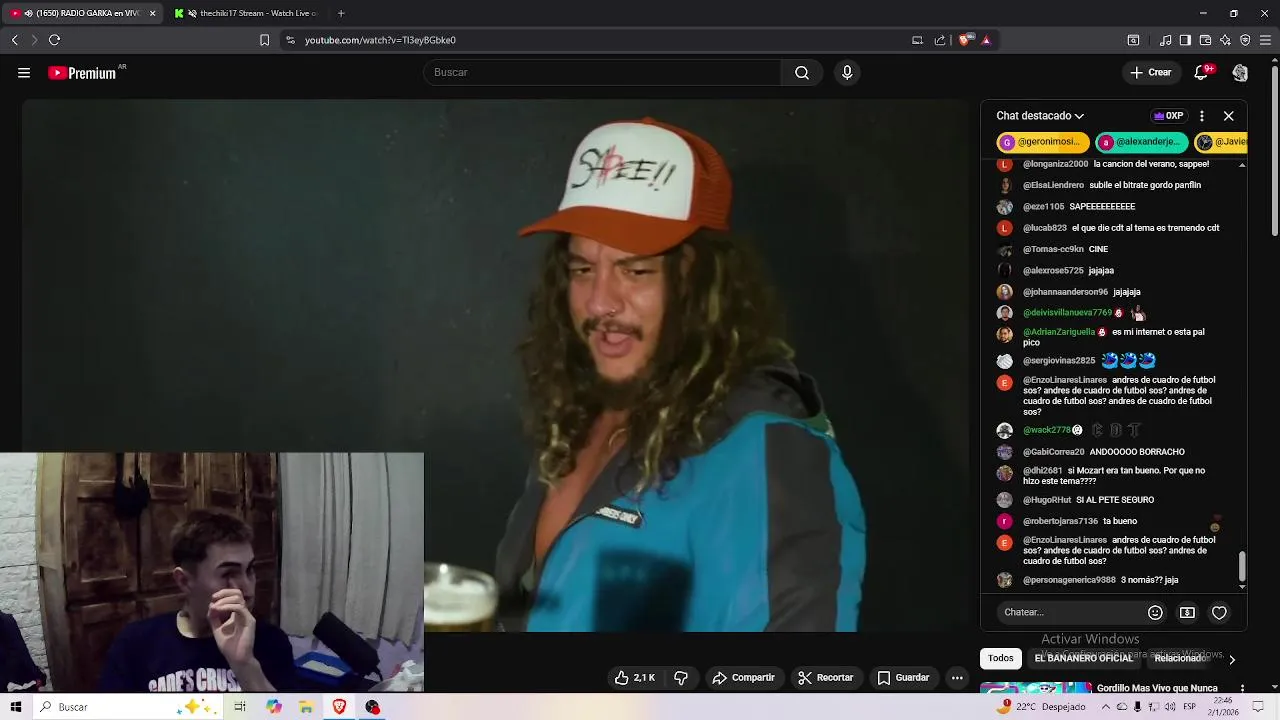Open the Crear menu

(x=1151, y=73)
